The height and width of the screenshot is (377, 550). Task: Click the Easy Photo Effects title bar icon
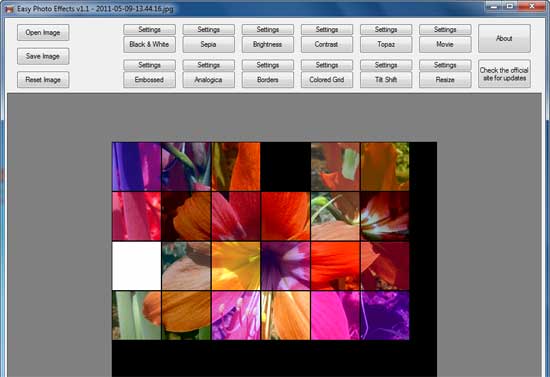[9, 9]
